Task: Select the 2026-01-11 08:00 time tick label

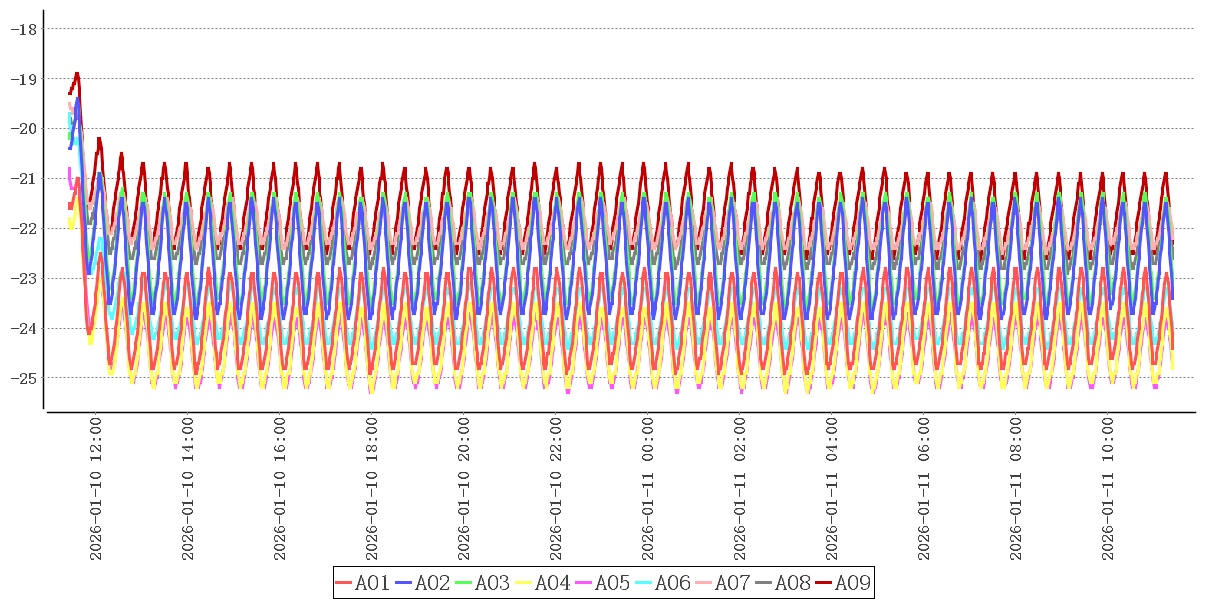Action: pos(1016,490)
